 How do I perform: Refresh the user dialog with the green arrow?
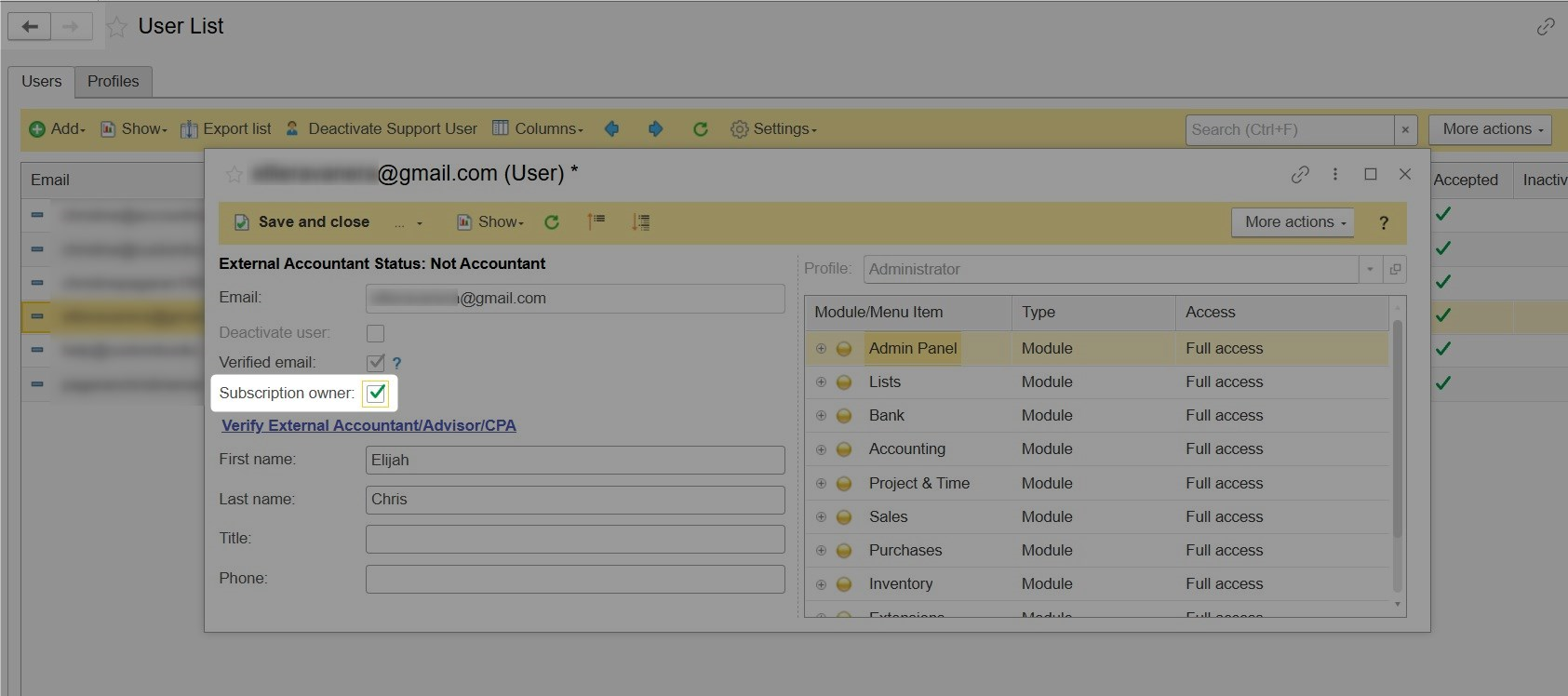pyautogui.click(x=552, y=222)
